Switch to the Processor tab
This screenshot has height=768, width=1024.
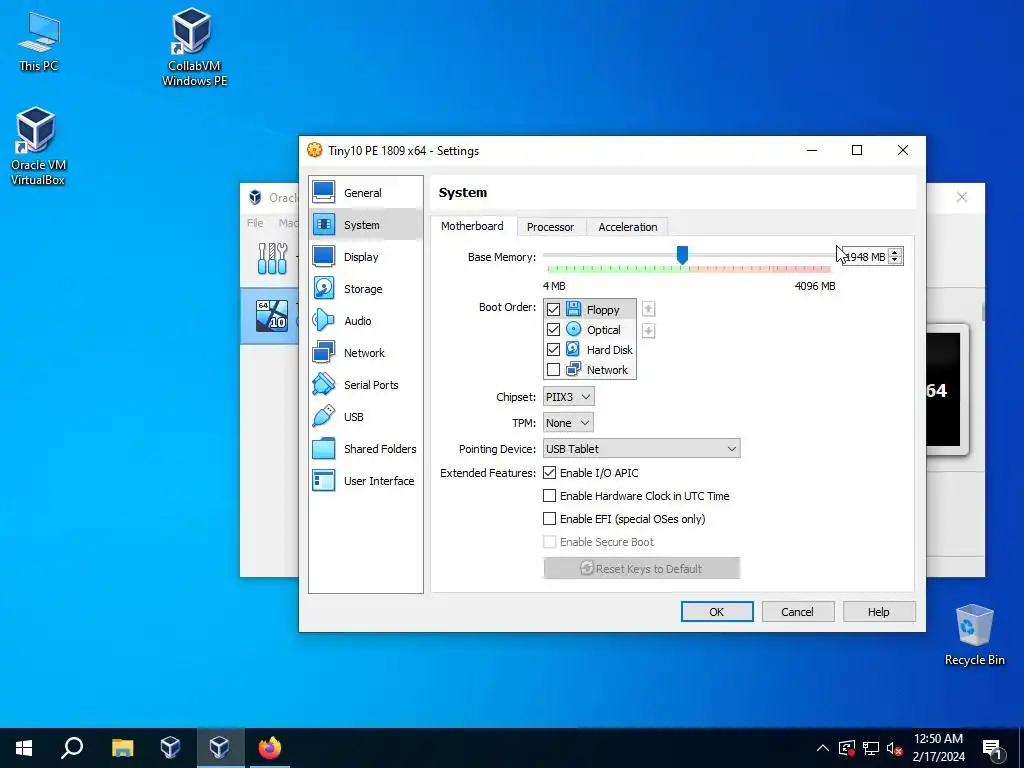(551, 227)
